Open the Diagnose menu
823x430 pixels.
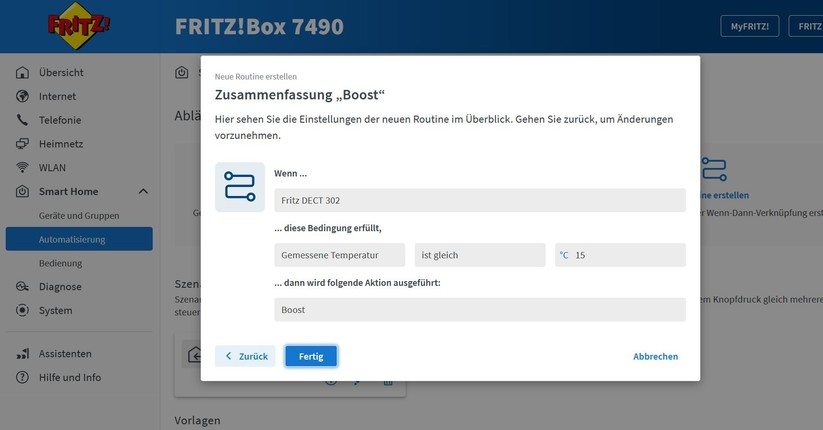[60, 286]
